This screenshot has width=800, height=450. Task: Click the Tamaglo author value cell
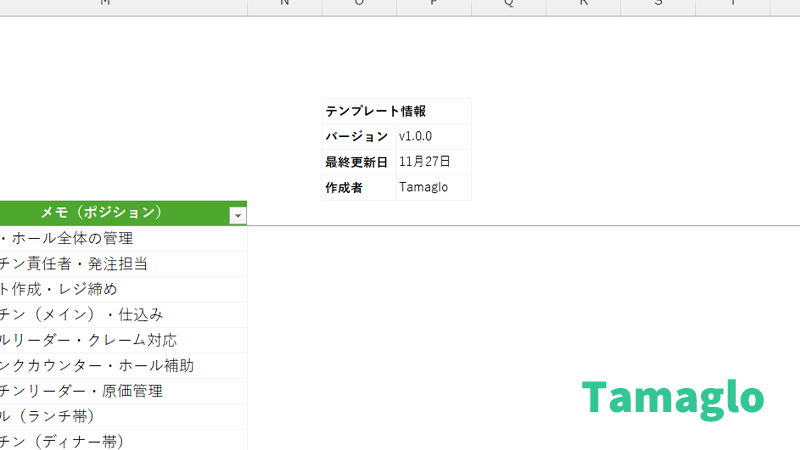(x=432, y=187)
